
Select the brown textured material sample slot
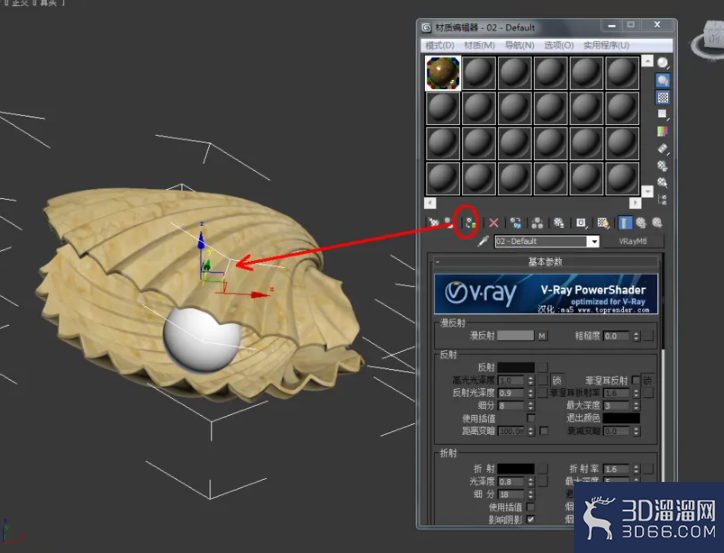click(x=443, y=73)
